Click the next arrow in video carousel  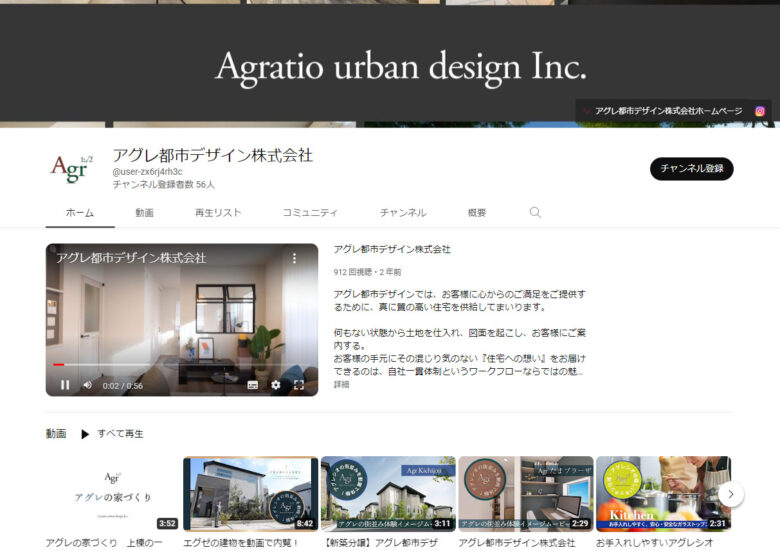click(x=731, y=494)
